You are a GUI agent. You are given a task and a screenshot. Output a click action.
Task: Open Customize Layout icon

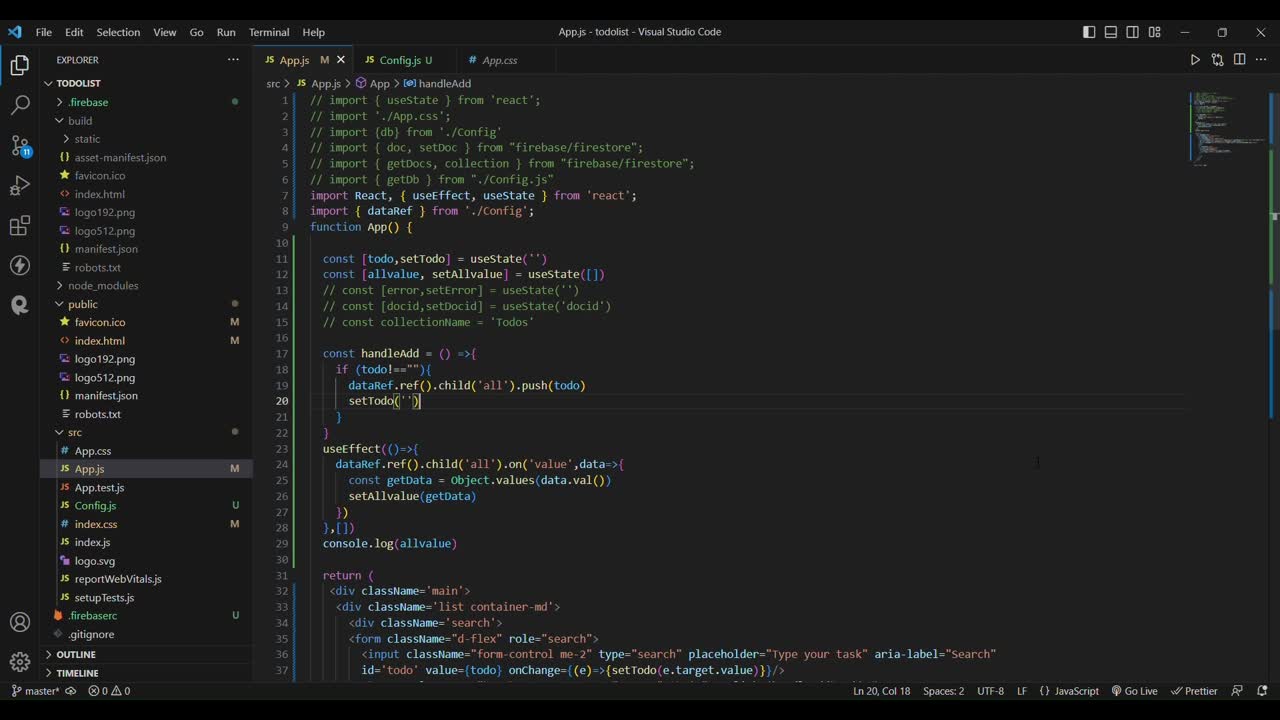tap(1155, 32)
